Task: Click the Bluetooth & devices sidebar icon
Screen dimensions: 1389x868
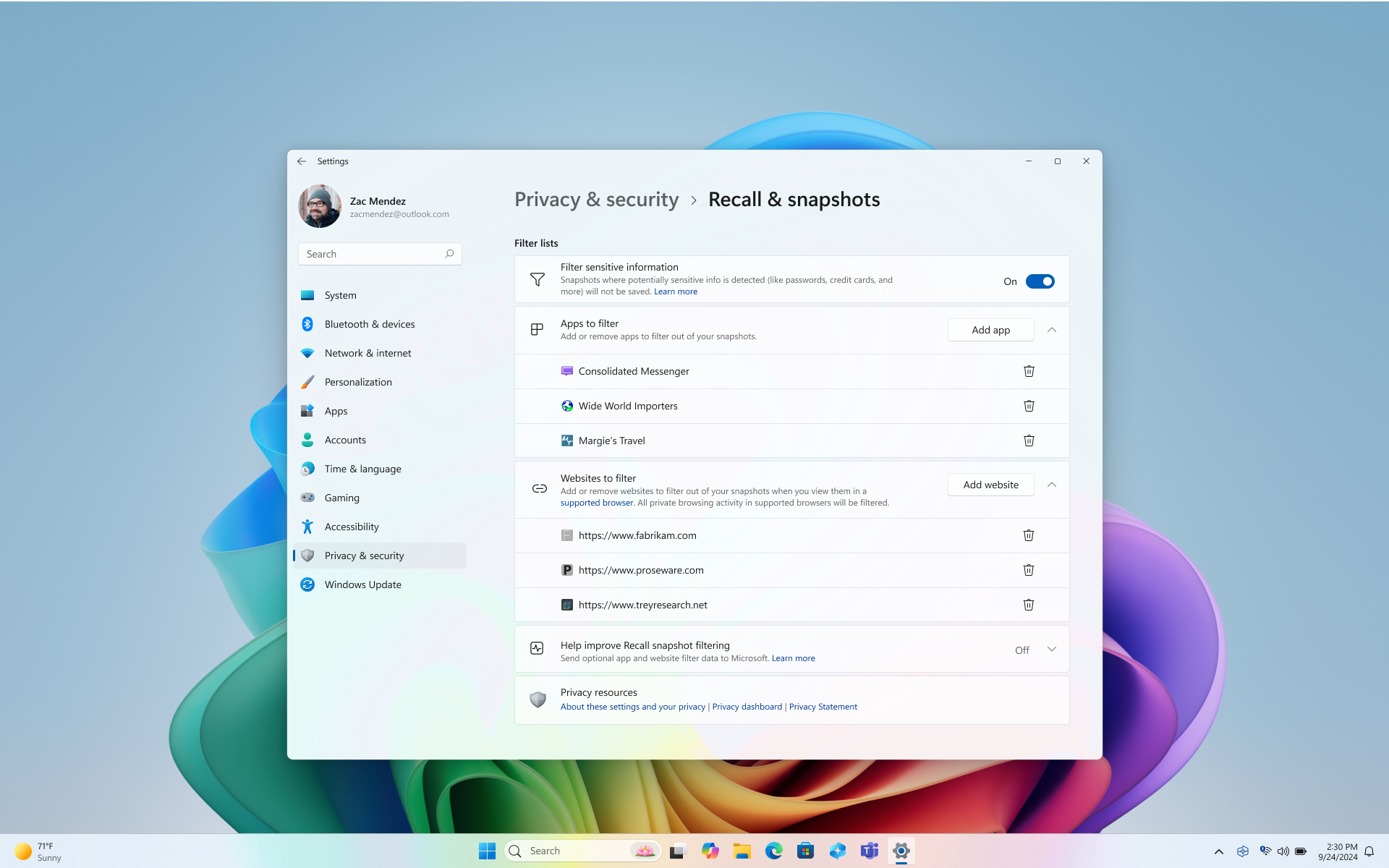Action: pos(308,324)
